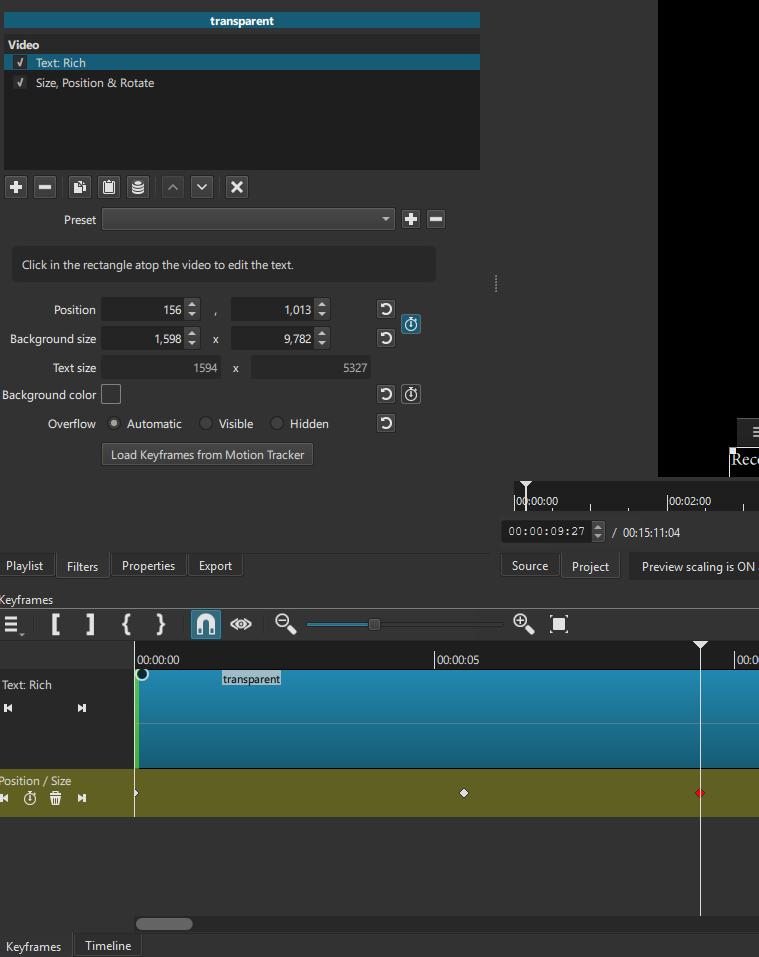Increase the Position X value stepper
This screenshot has height=957, width=759.
tap(192, 304)
